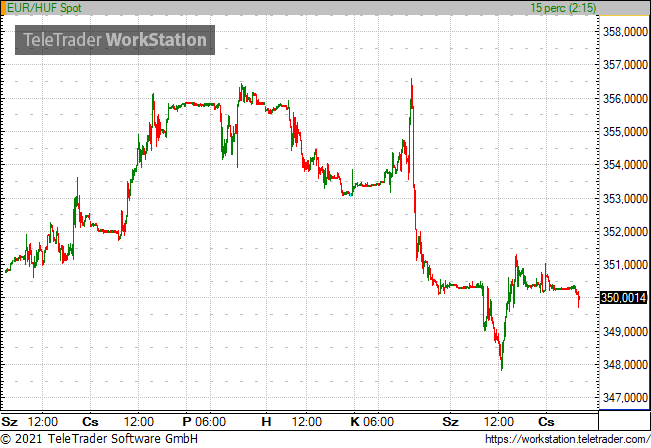Open the workstation.teletrader.com link
Screen dimensions: 651x448
pyautogui.click(x=568, y=439)
